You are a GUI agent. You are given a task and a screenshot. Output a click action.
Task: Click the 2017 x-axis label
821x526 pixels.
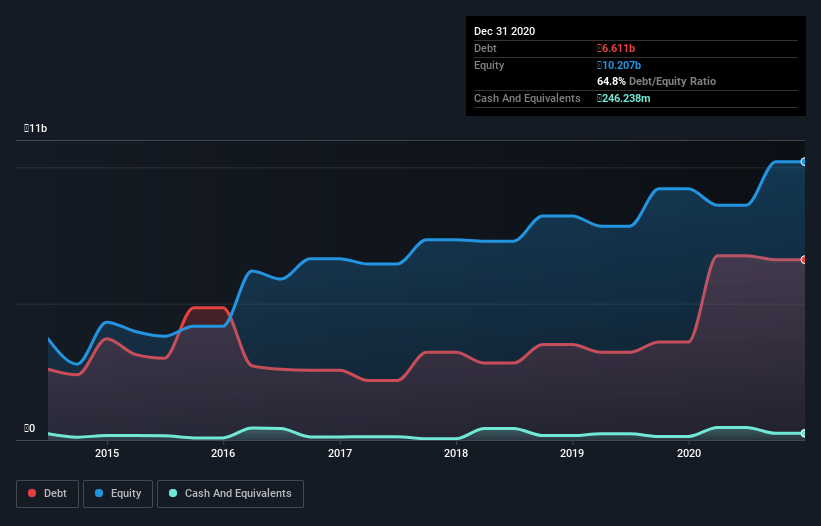point(340,453)
